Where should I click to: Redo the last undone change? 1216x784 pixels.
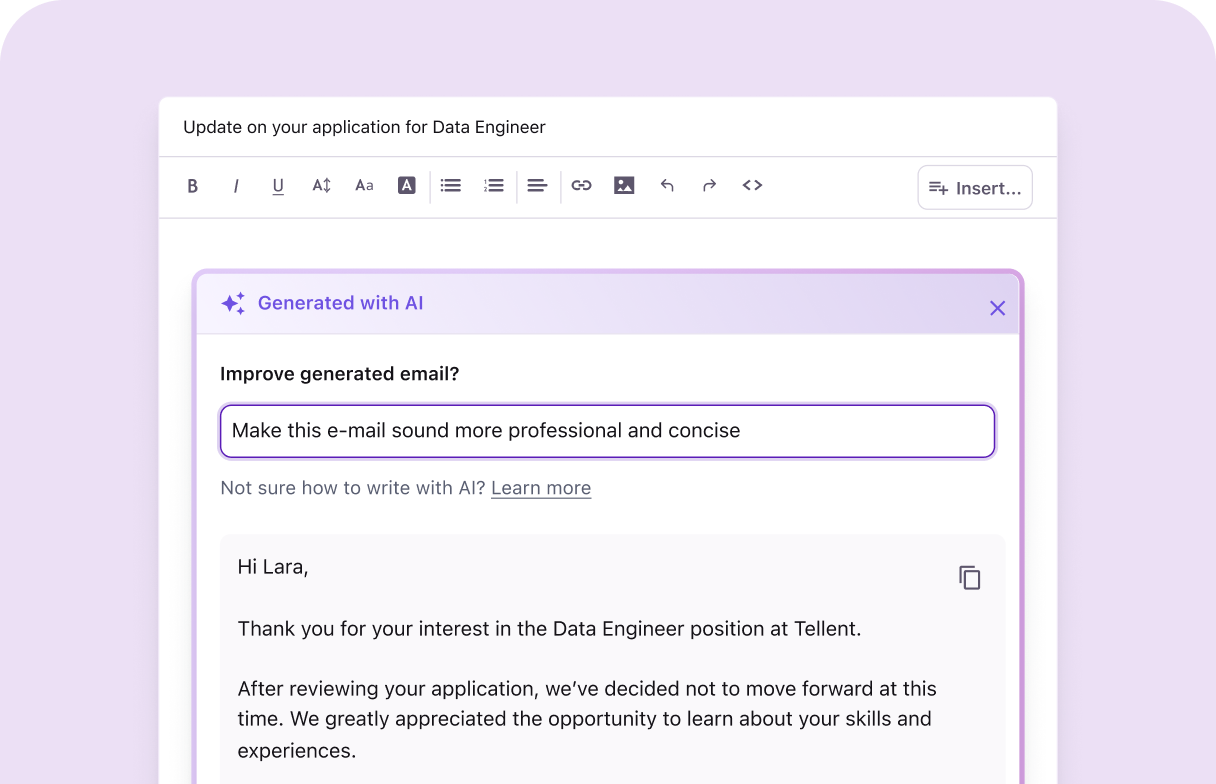coord(709,185)
